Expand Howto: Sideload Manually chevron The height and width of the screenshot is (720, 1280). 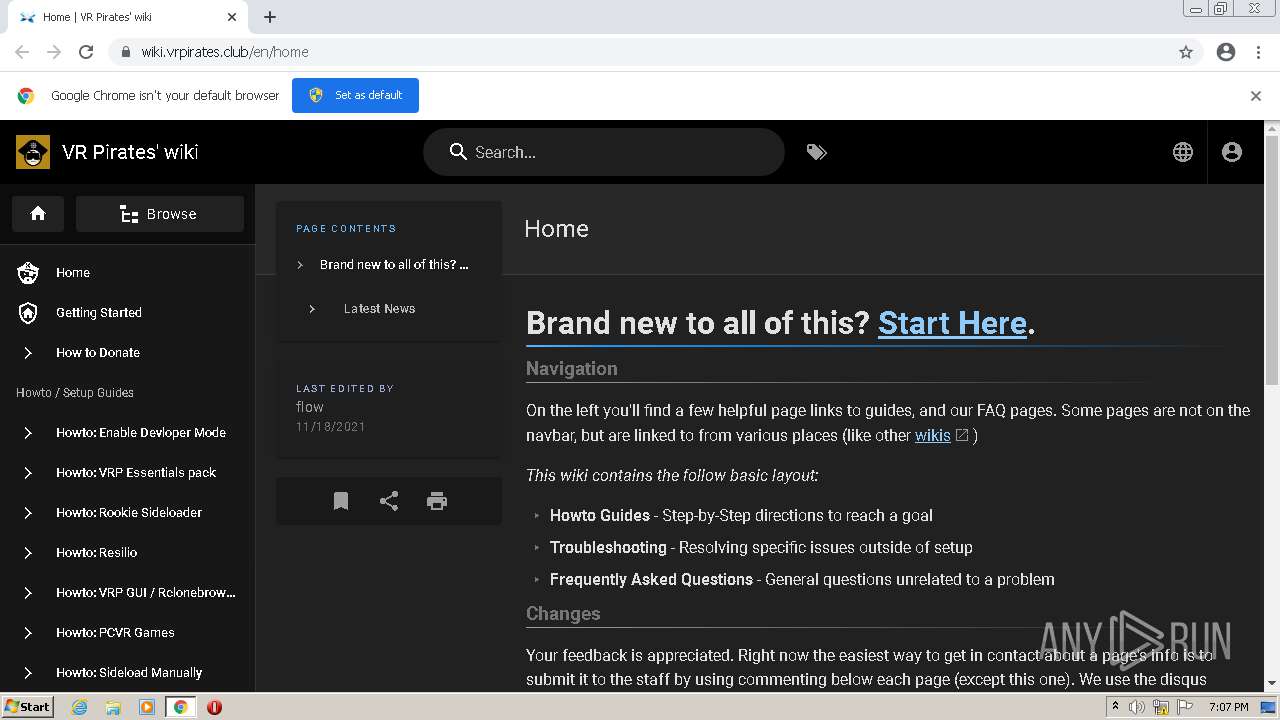[28, 672]
